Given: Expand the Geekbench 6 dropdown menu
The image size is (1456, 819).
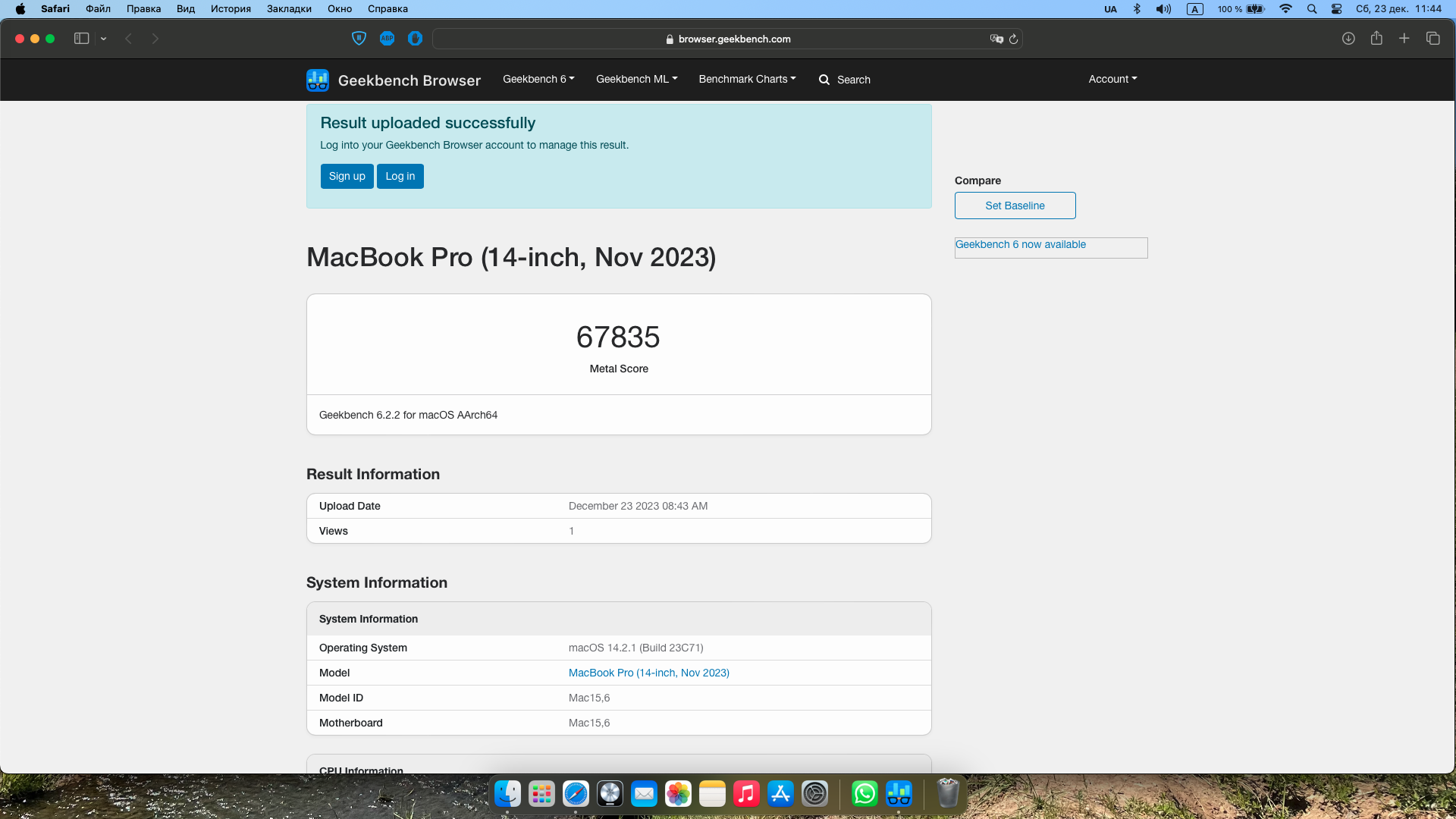Looking at the screenshot, I should pyautogui.click(x=538, y=79).
